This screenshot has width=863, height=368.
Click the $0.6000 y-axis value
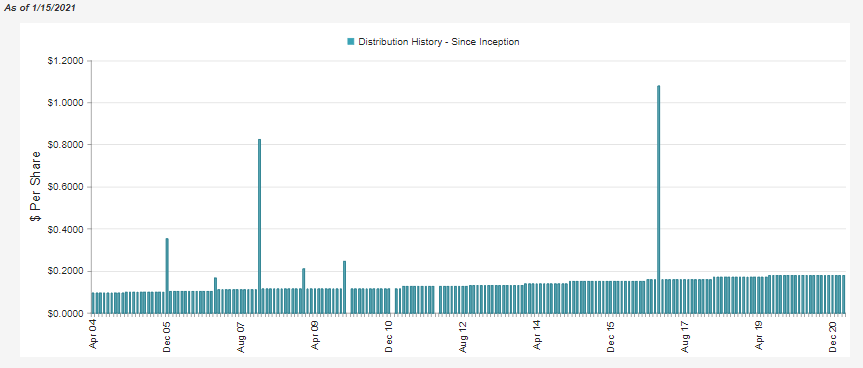(65, 187)
